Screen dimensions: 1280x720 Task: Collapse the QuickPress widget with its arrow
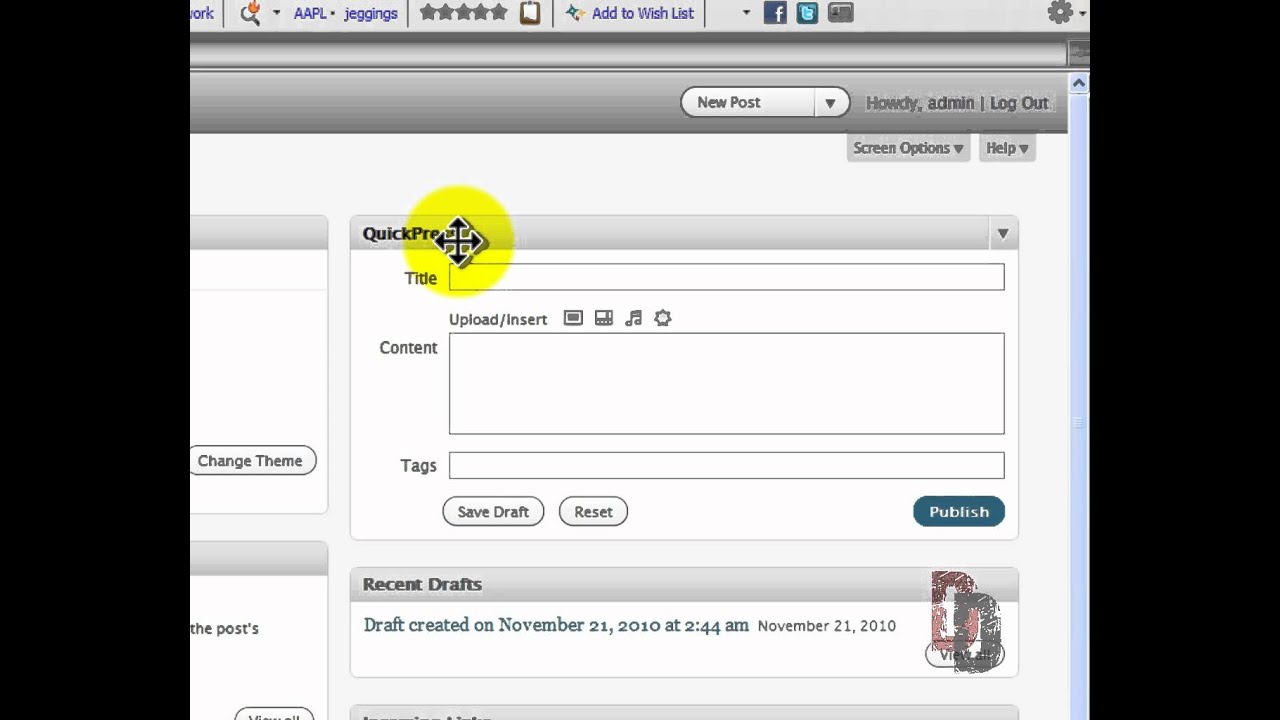(x=1002, y=234)
